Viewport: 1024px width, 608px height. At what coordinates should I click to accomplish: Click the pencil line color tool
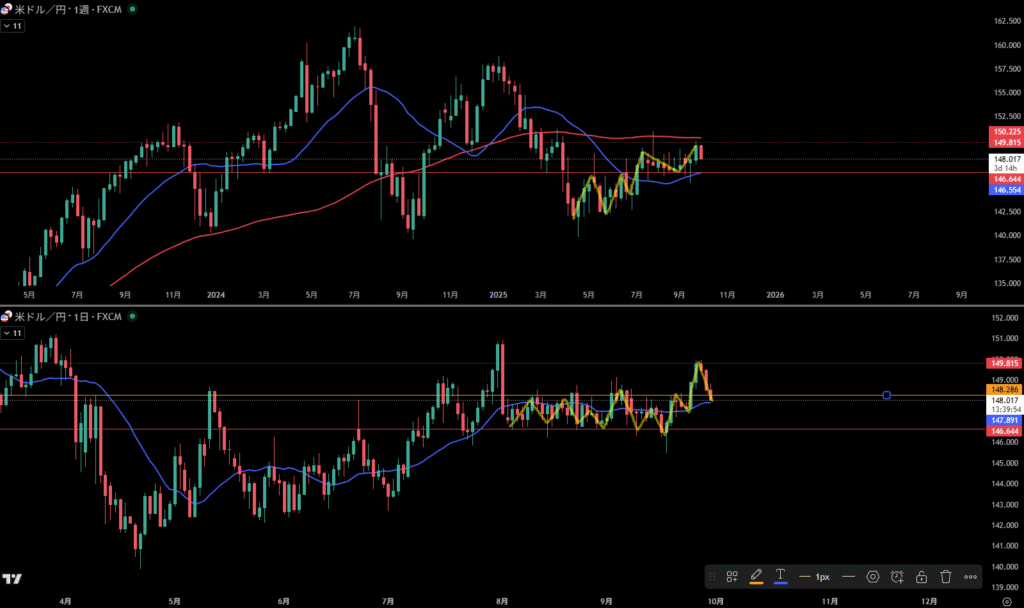click(x=756, y=577)
